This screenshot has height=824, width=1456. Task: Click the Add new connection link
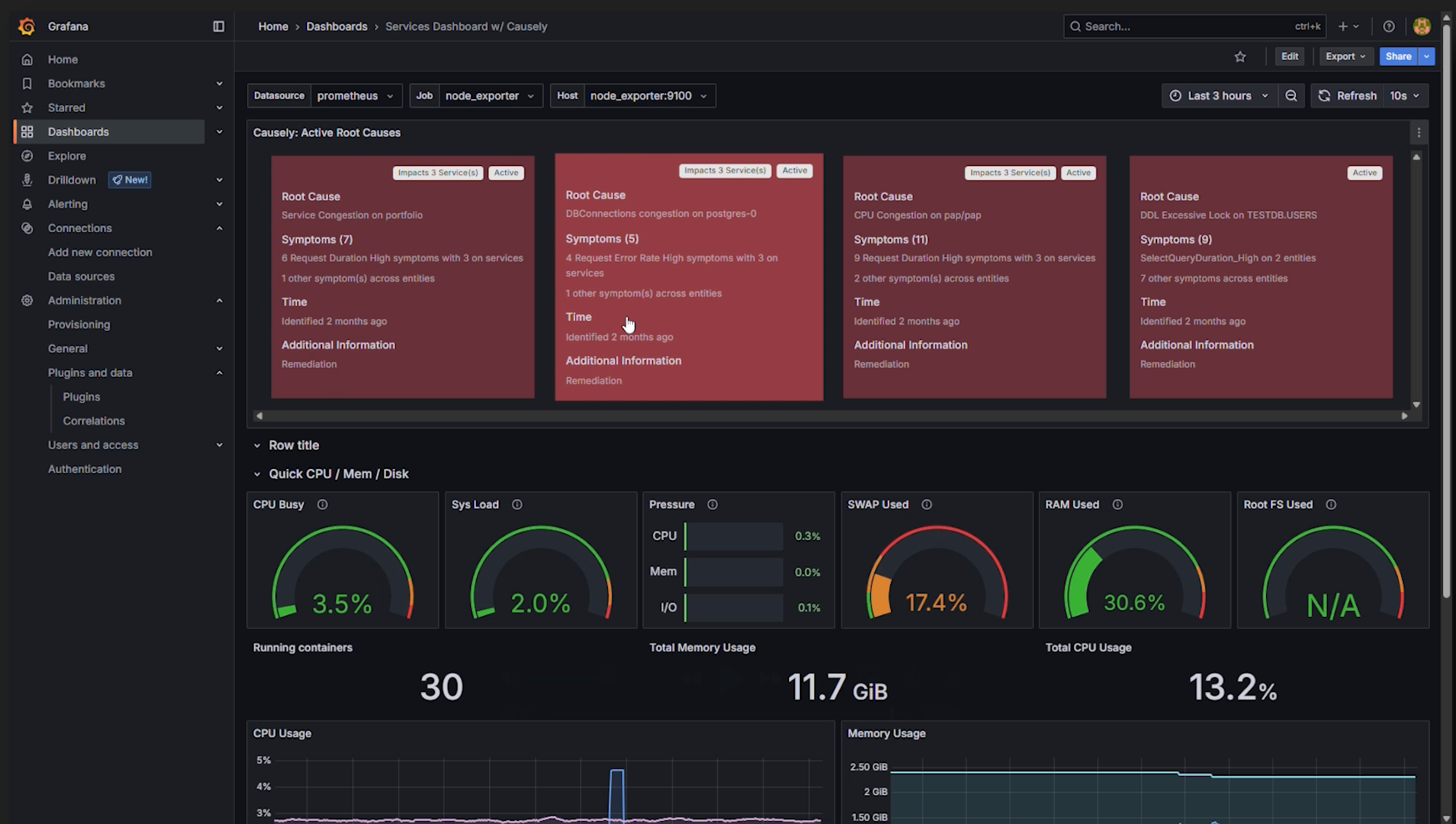100,252
